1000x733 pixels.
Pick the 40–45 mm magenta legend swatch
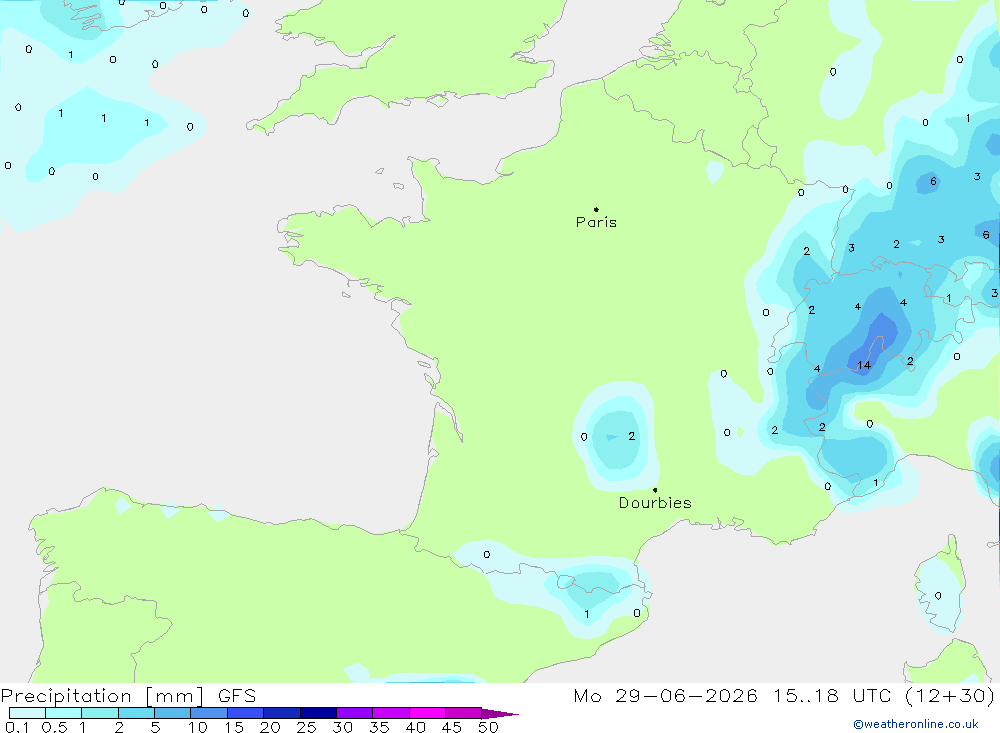click(427, 713)
